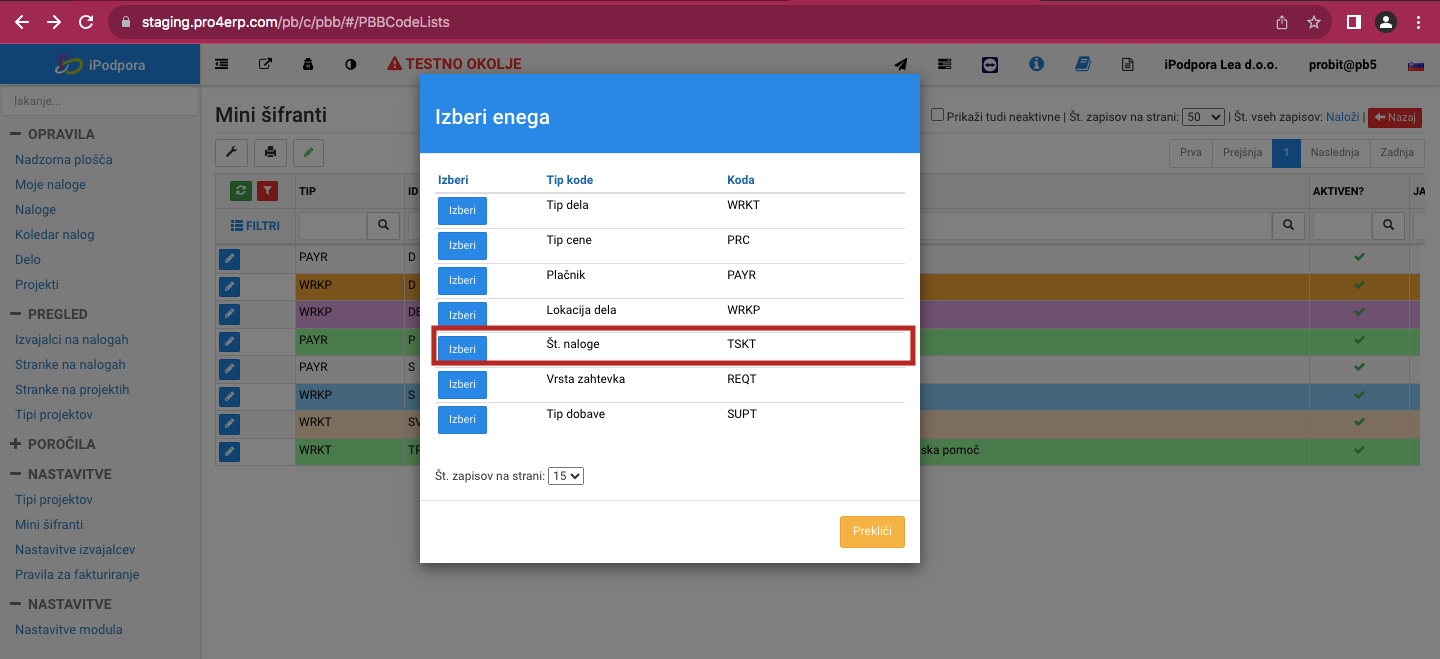Open Koledar nalog in sidebar
The width and height of the screenshot is (1440, 659).
pyautogui.click(x=55, y=235)
